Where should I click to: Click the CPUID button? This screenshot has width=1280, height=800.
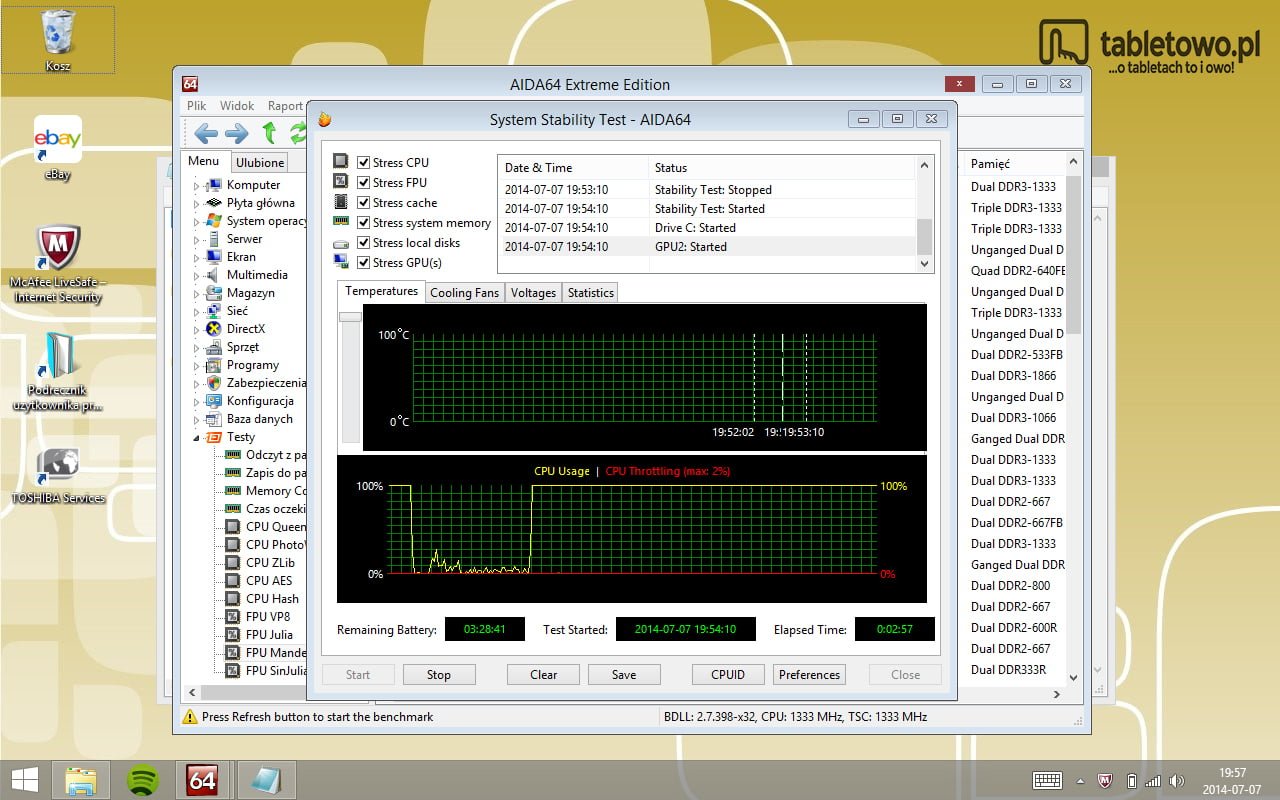click(728, 674)
